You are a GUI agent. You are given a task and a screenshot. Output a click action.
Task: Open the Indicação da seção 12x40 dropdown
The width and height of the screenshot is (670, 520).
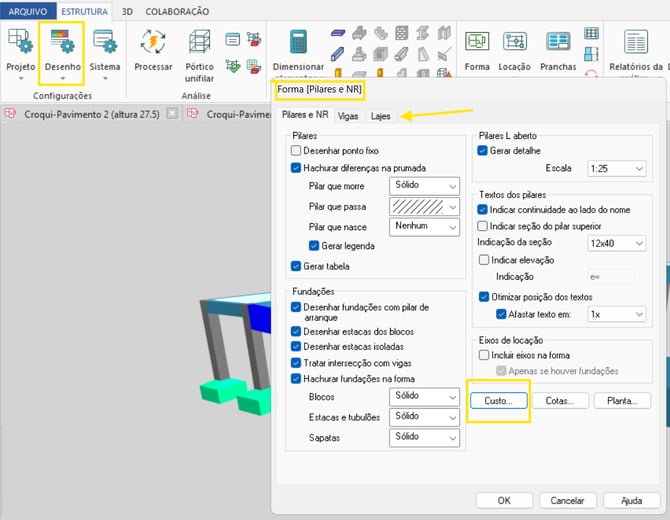tap(617, 243)
